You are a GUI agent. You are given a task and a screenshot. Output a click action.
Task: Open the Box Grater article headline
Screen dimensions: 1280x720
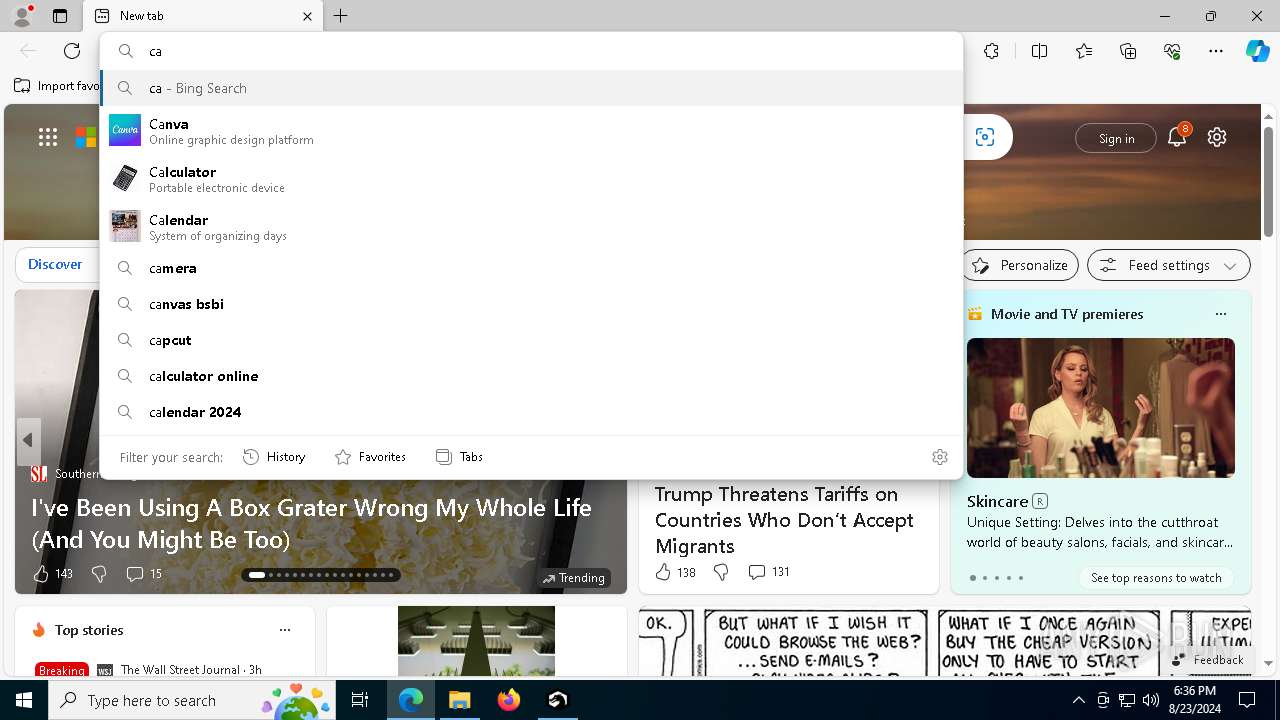pos(311,524)
